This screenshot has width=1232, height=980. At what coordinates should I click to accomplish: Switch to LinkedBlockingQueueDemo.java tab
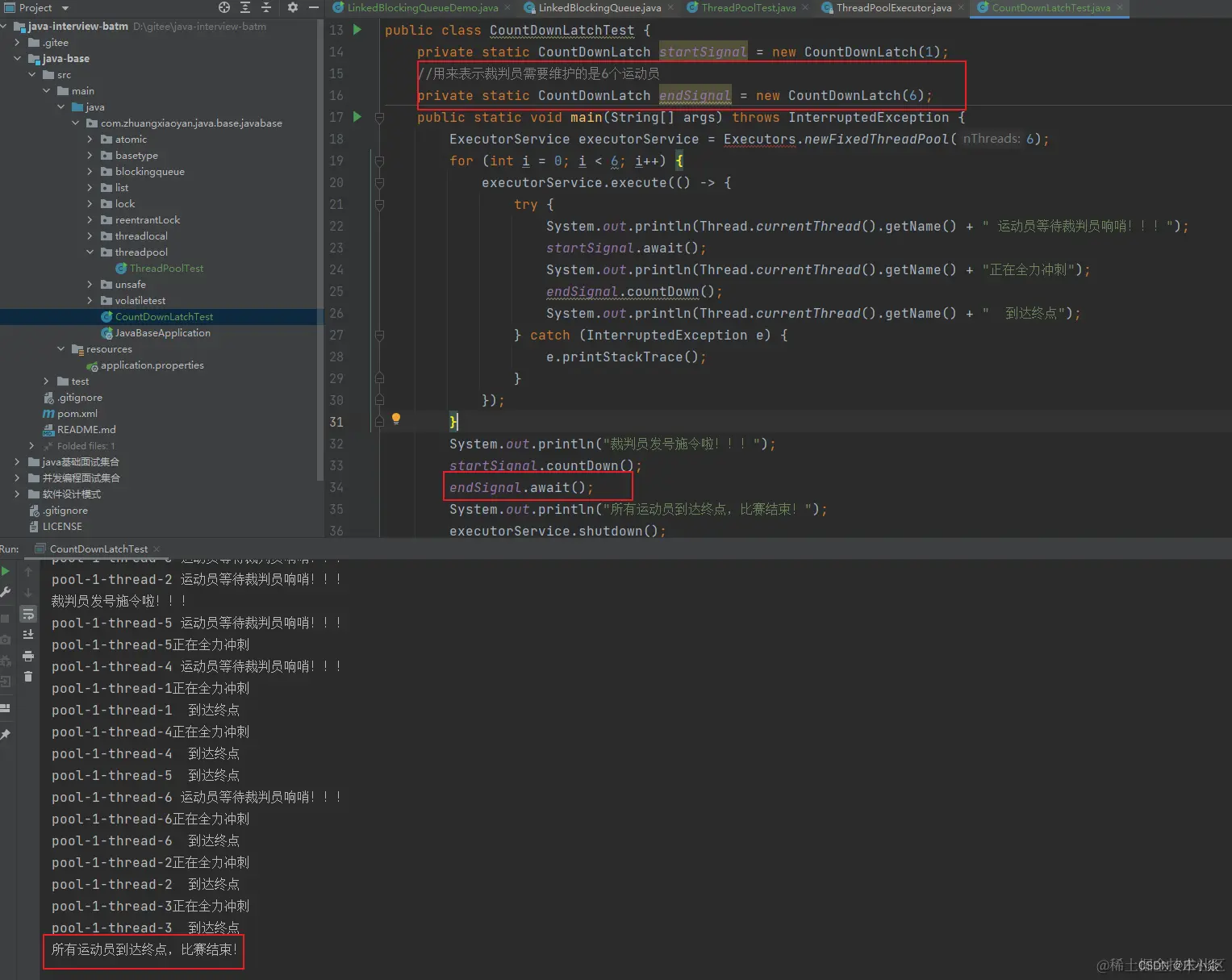pyautogui.click(x=423, y=8)
